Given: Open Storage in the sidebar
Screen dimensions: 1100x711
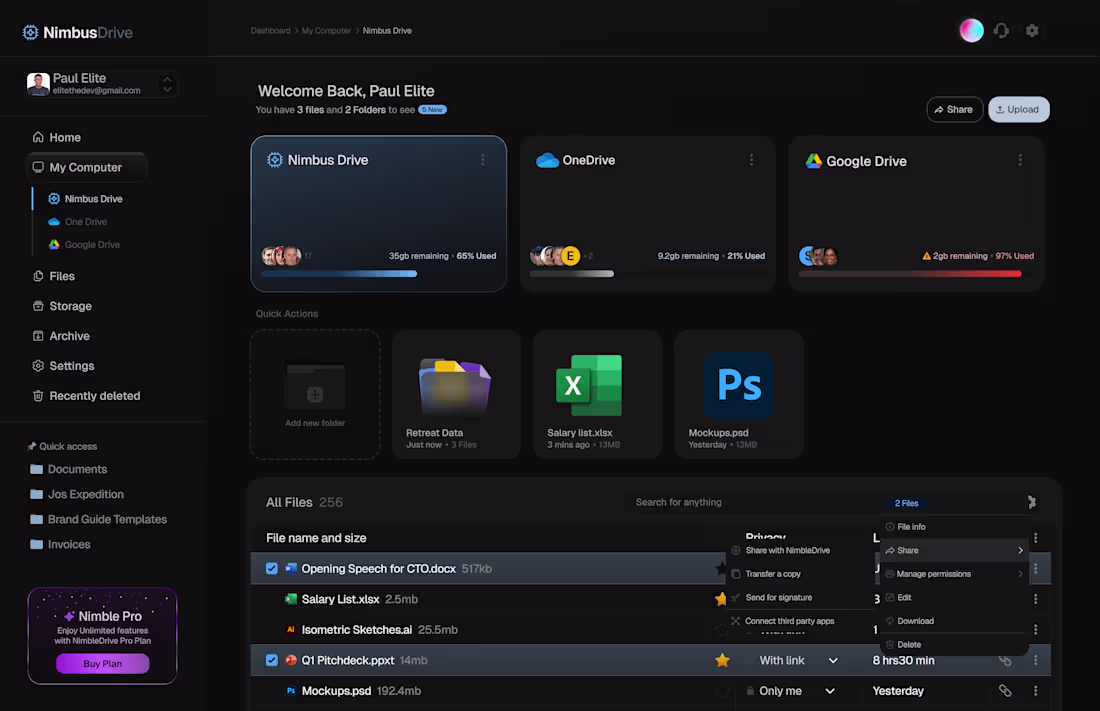Looking at the screenshot, I should pyautogui.click(x=62, y=306).
